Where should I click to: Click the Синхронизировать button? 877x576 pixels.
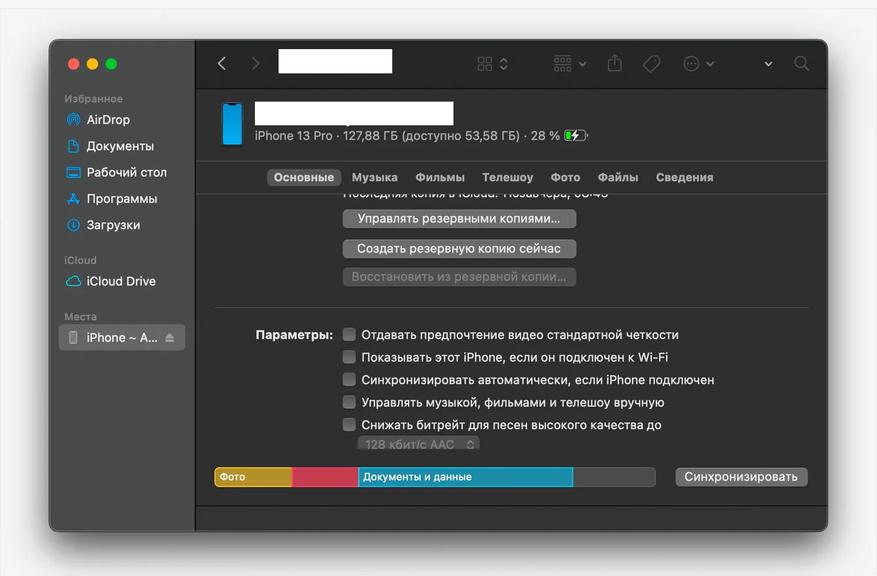coord(741,477)
